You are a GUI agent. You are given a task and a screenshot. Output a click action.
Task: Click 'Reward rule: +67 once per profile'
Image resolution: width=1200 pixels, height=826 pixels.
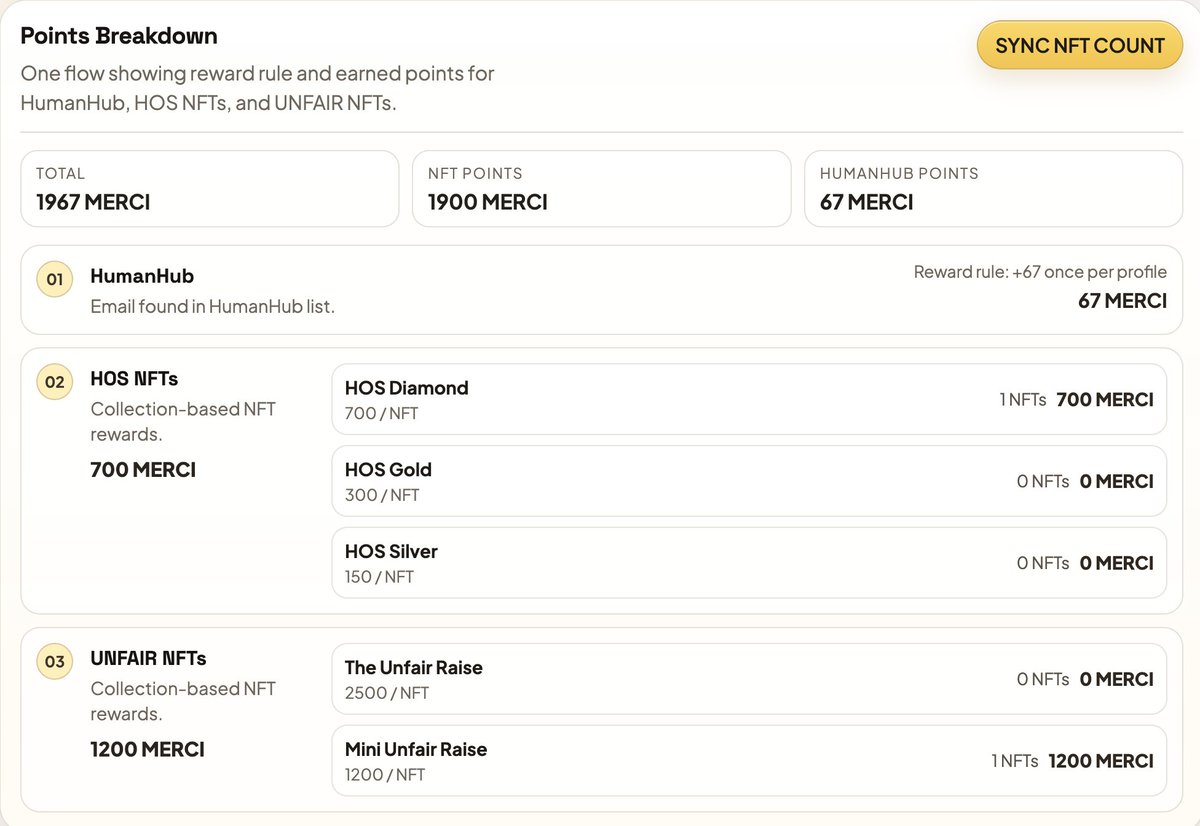point(1040,272)
